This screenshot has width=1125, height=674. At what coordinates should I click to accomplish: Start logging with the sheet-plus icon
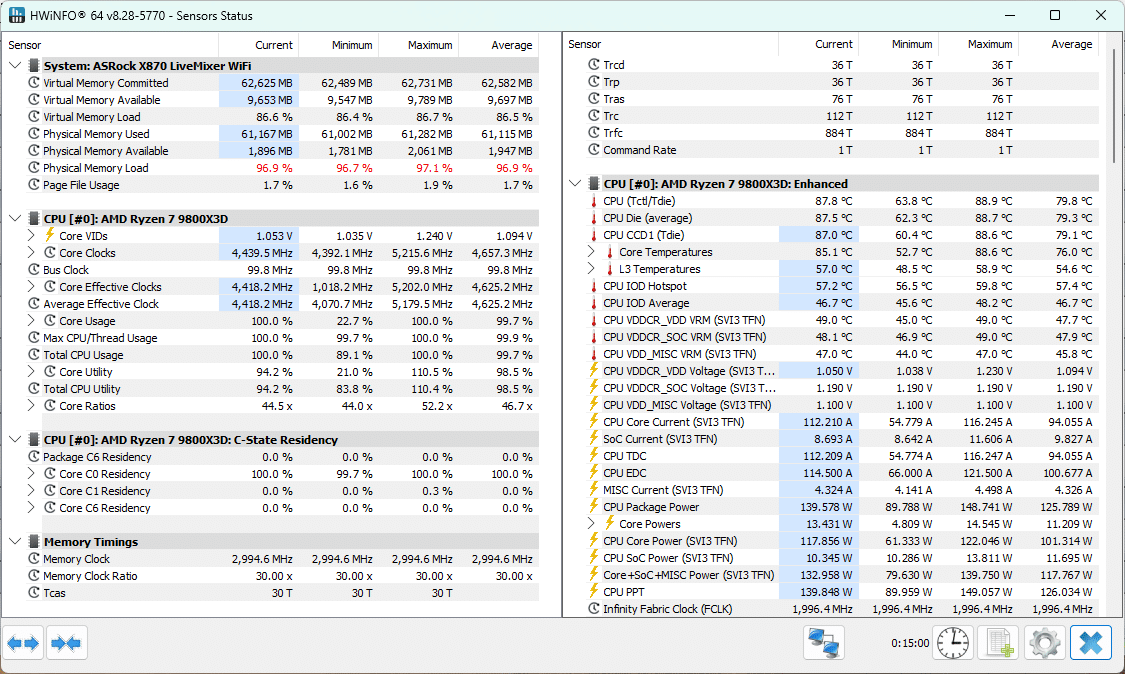[998, 642]
